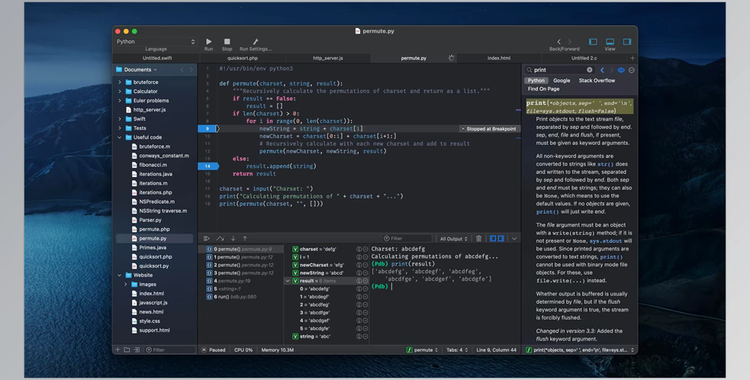This screenshot has height=380, width=750.
Task: Click the breakpoint marker on line 9
Action: click(x=208, y=128)
